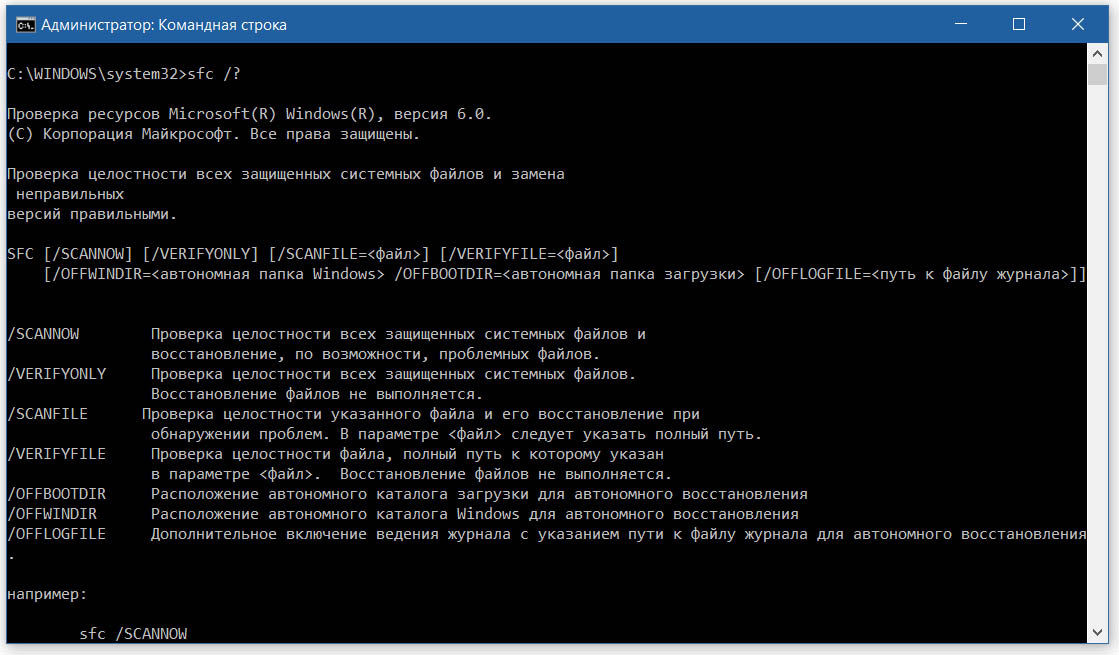1119x655 pixels.
Task: Close the Администратор: Командная строка window
Action: [x=1073, y=25]
